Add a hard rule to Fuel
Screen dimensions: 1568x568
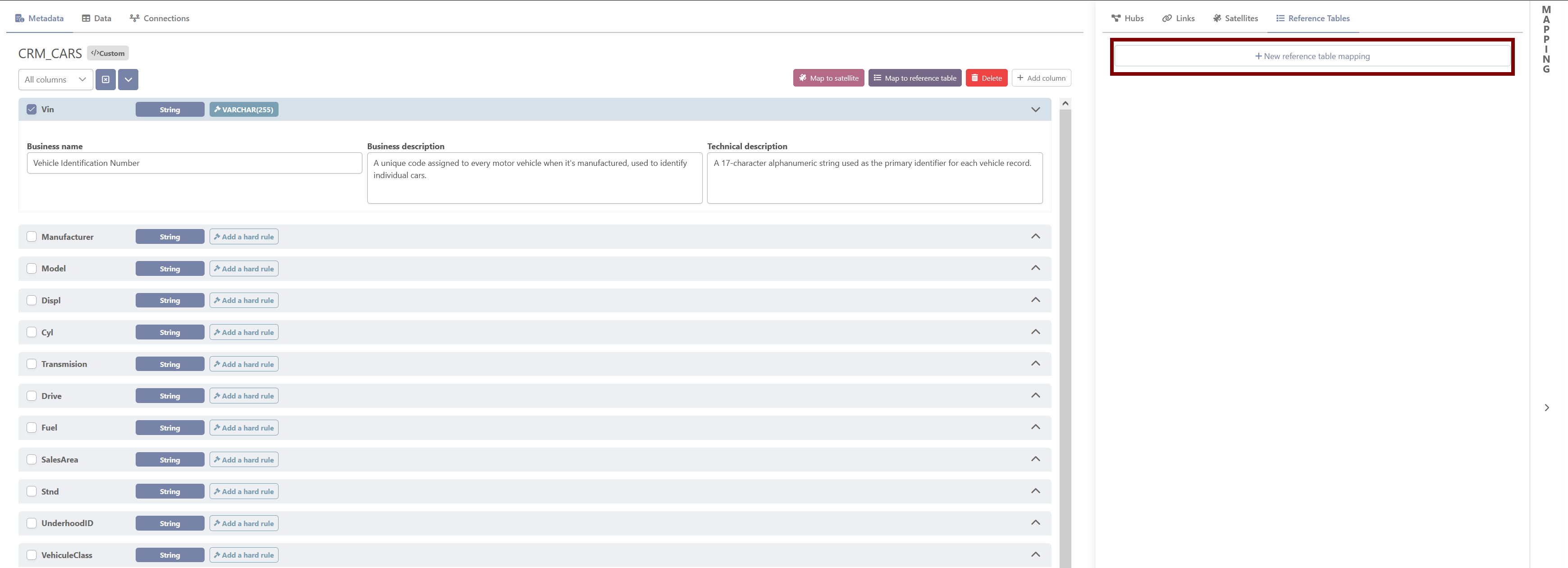click(x=244, y=428)
